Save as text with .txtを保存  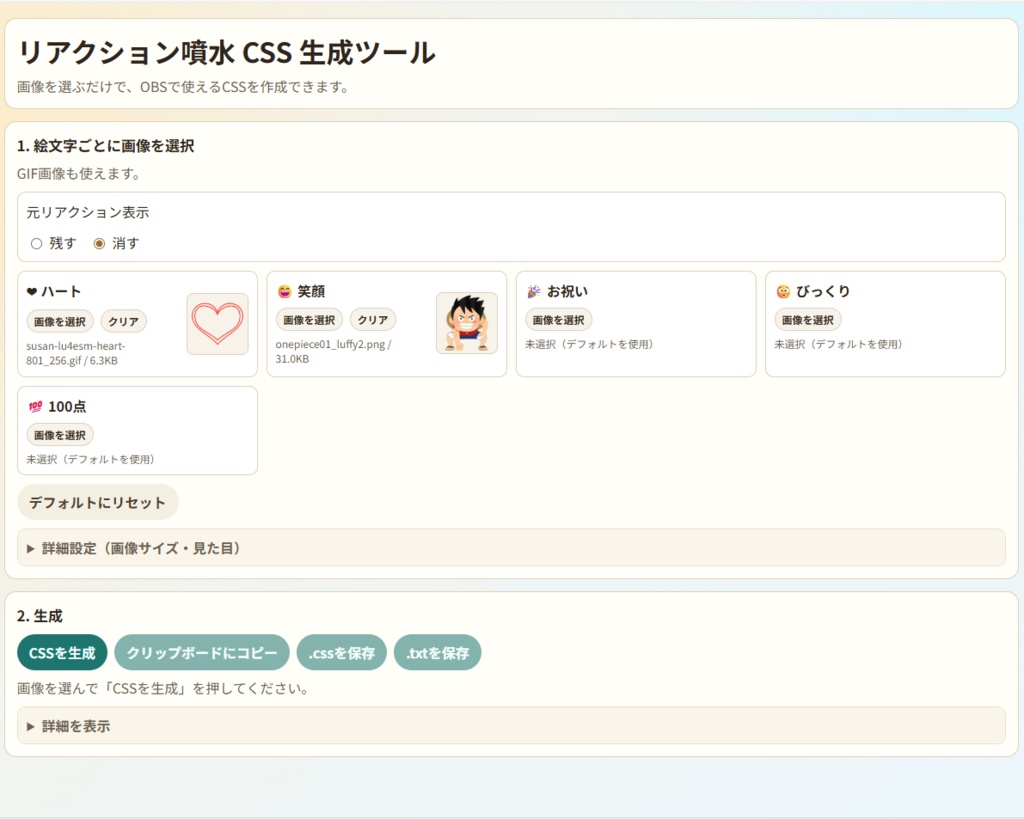[437, 652]
